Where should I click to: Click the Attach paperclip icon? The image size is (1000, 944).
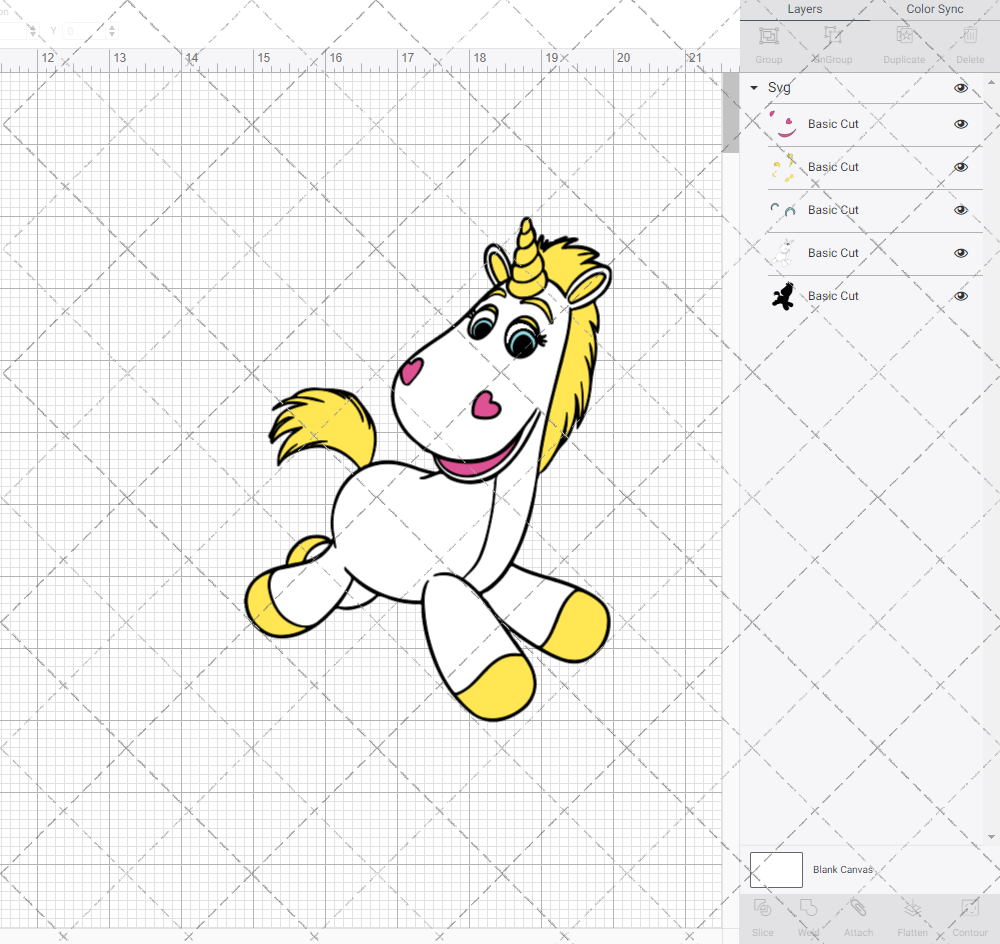point(858,908)
